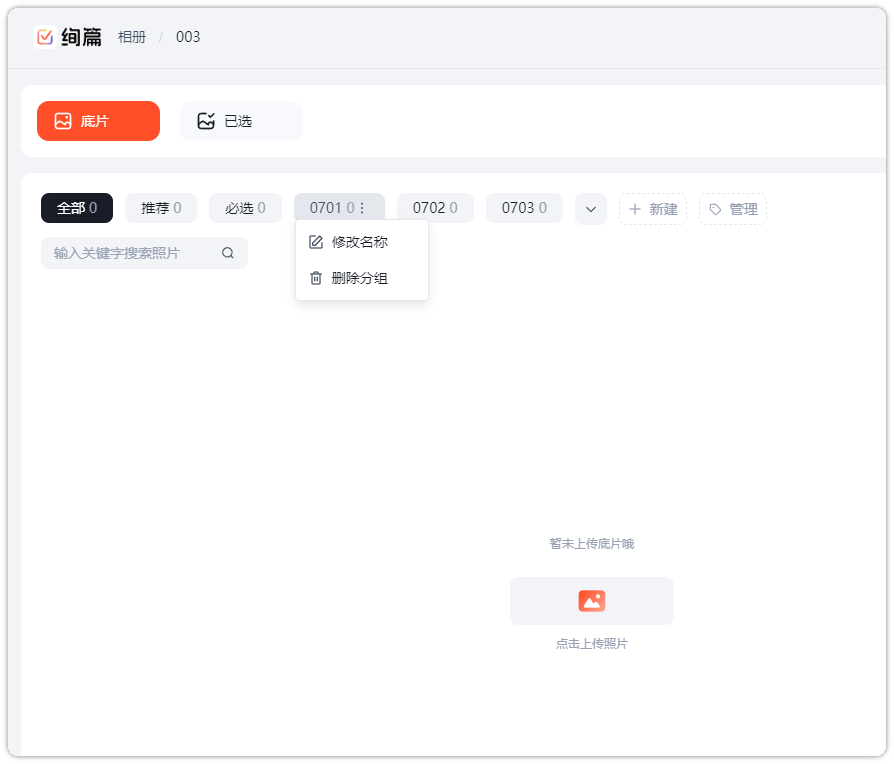
Task: Expand the group list chevron dropdown
Action: [x=590, y=209]
